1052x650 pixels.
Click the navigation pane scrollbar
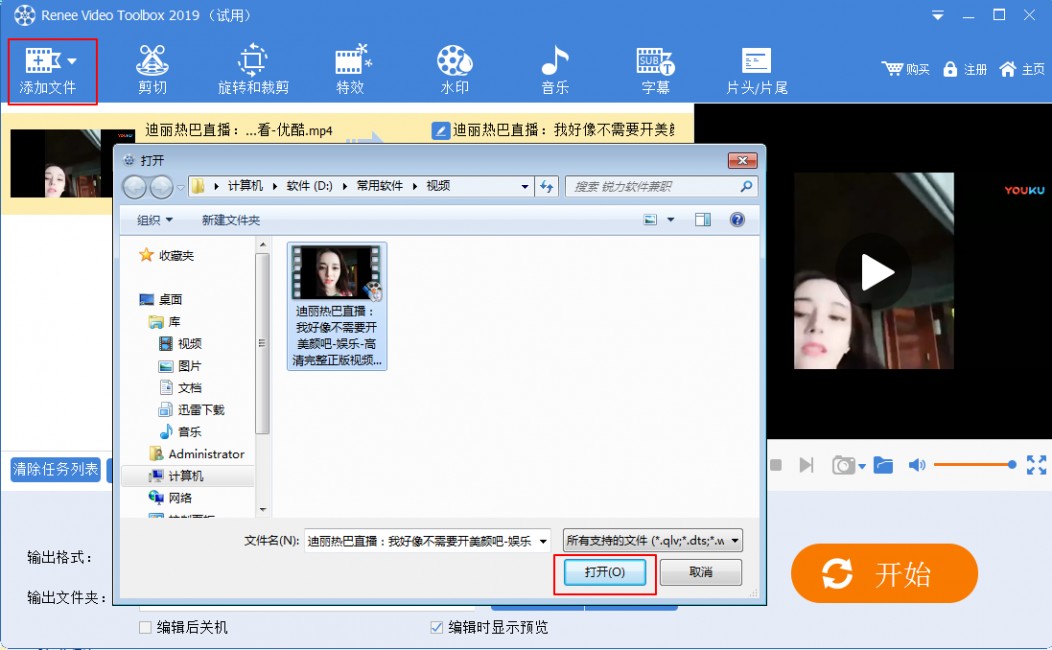point(262,343)
